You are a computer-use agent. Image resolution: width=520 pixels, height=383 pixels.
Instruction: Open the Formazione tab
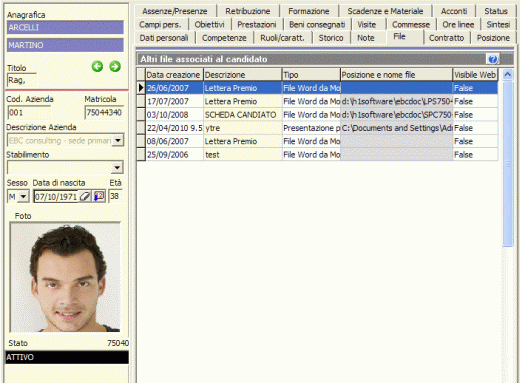(x=309, y=11)
